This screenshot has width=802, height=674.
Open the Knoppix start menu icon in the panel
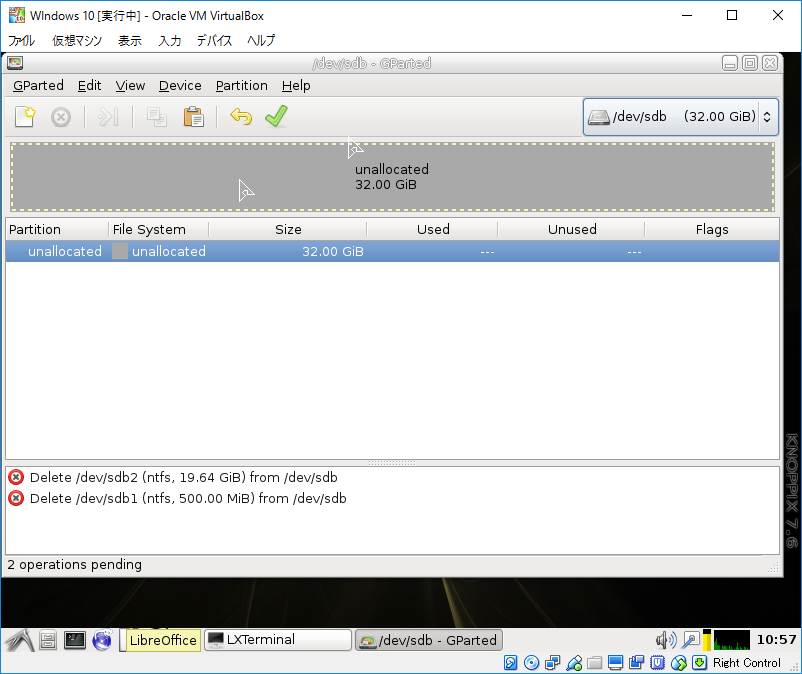pyautogui.click(x=19, y=640)
